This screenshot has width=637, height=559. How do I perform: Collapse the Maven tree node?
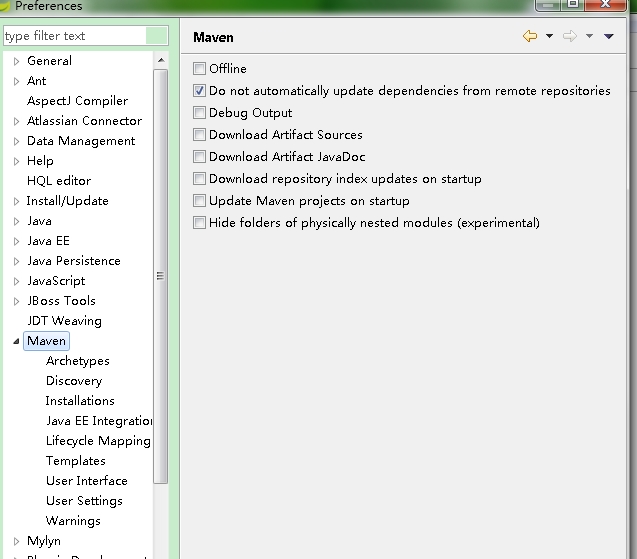(16, 341)
